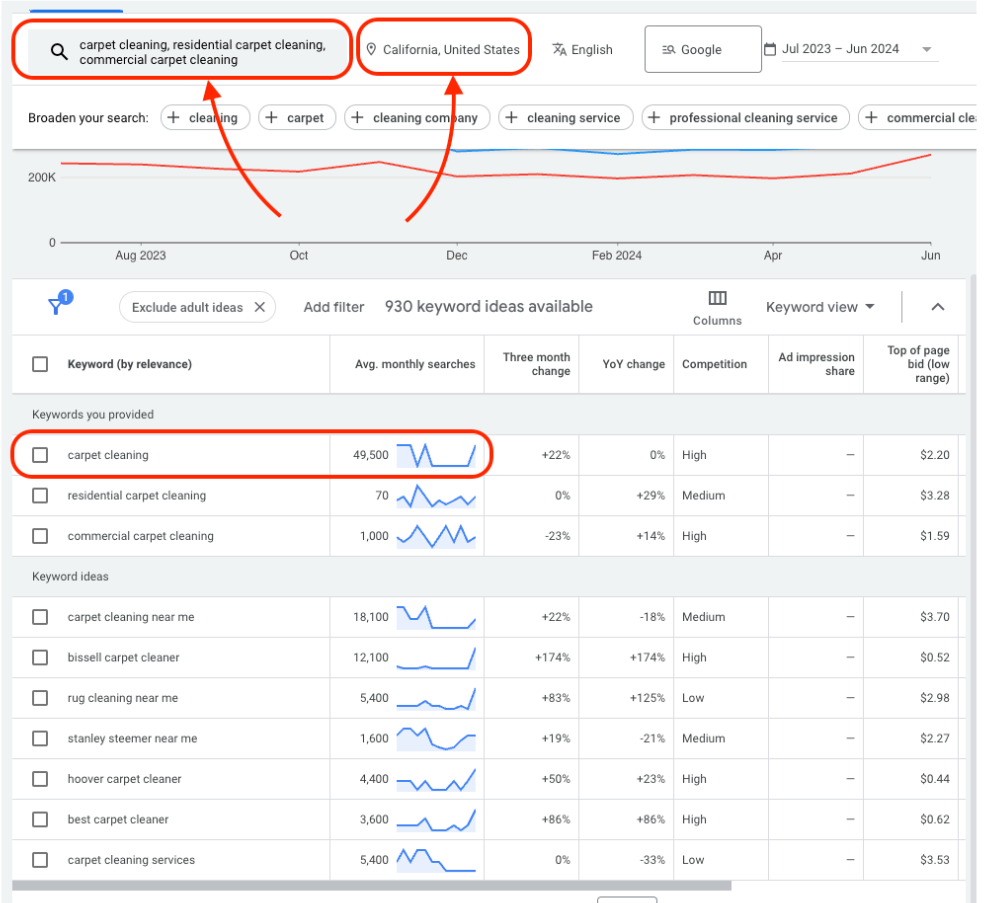Click the search magnifier icon in keyword box
987x903 pixels.
[59, 52]
